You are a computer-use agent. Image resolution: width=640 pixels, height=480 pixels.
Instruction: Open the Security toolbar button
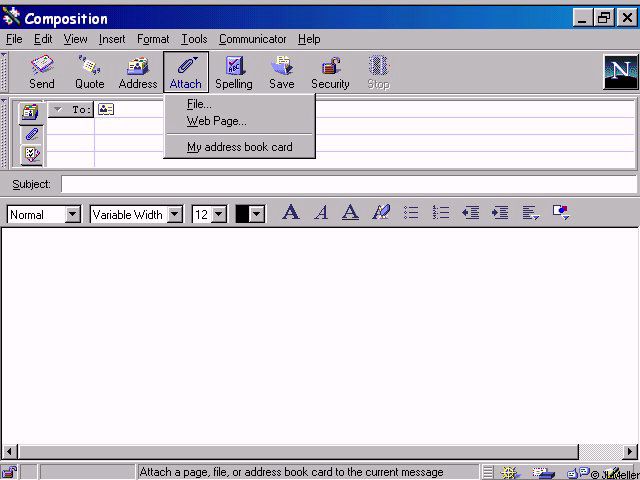click(330, 73)
